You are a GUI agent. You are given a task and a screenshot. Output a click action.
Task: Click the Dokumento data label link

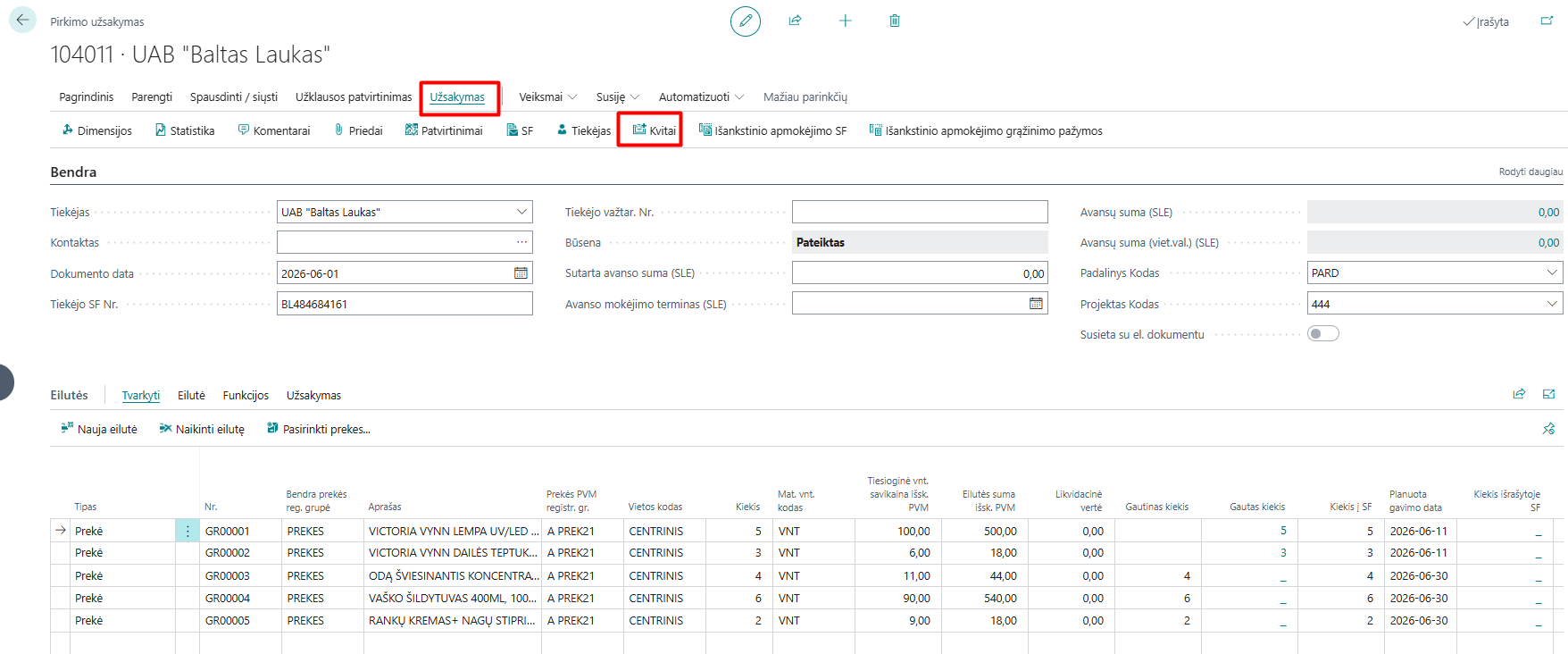92,273
